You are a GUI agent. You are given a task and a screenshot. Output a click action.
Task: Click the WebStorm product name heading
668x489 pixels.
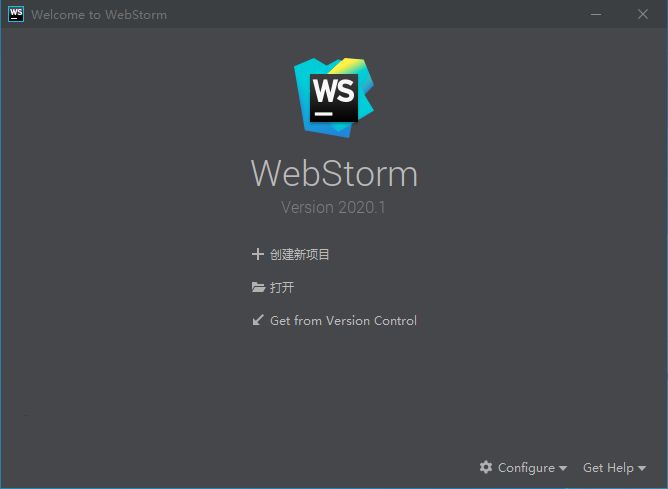334,173
